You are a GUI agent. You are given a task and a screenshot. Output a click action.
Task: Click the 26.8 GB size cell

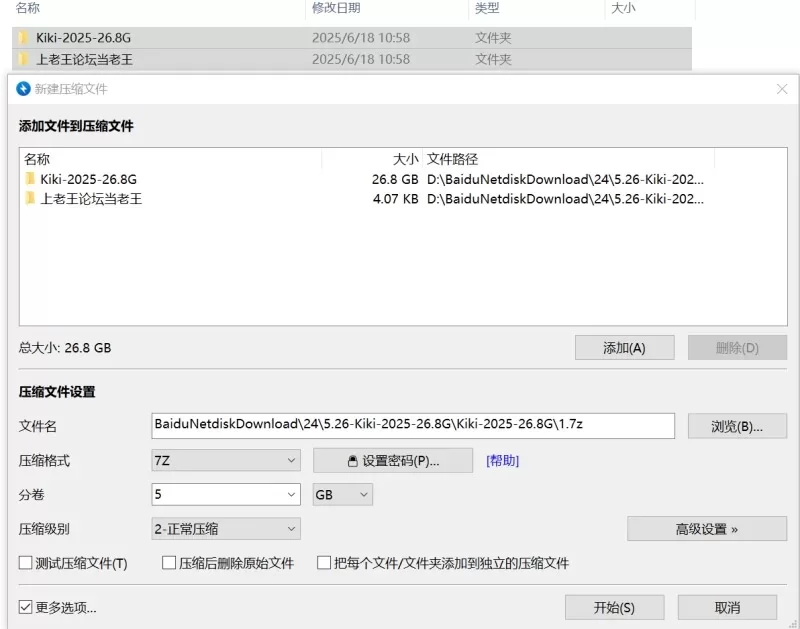coord(395,179)
